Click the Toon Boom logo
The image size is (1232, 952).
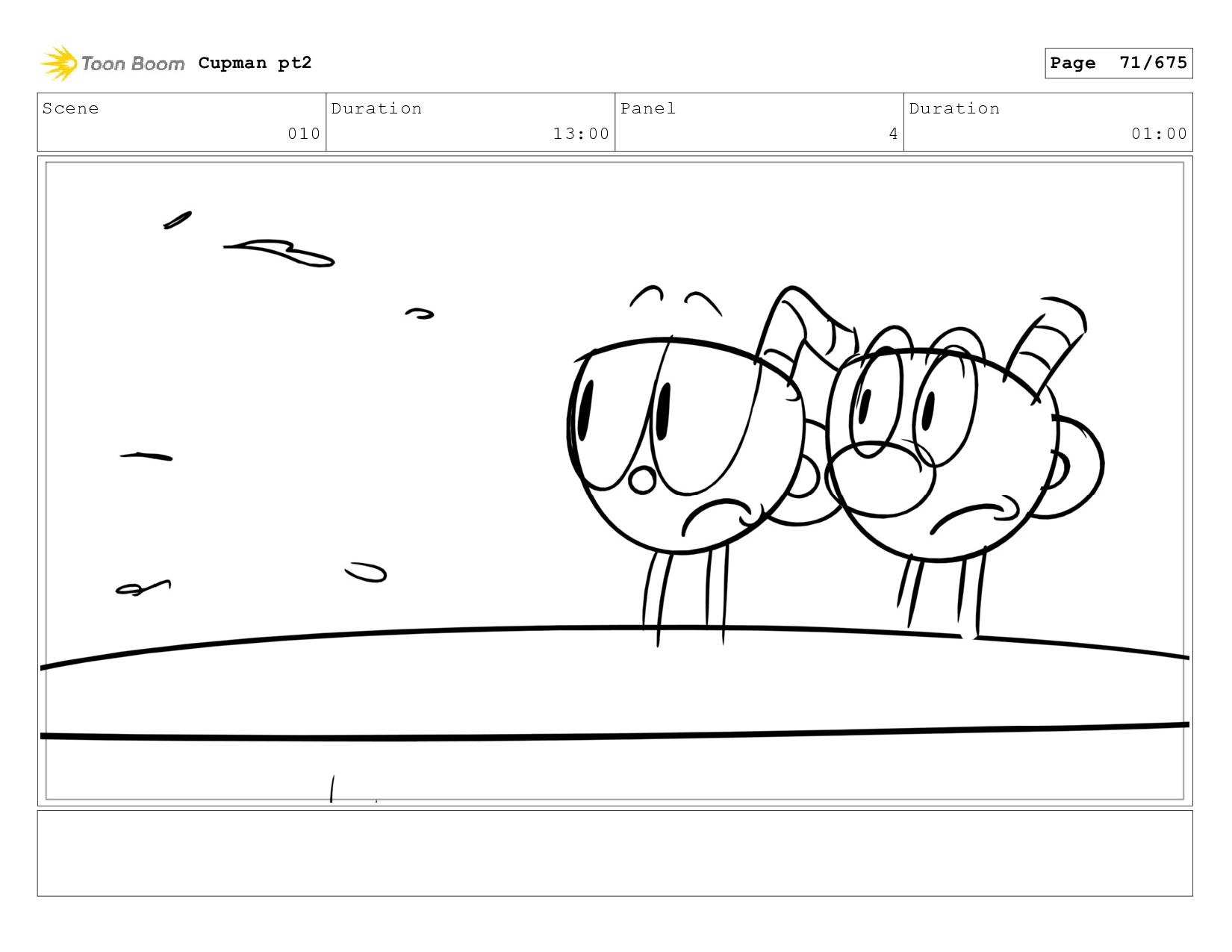(x=112, y=63)
